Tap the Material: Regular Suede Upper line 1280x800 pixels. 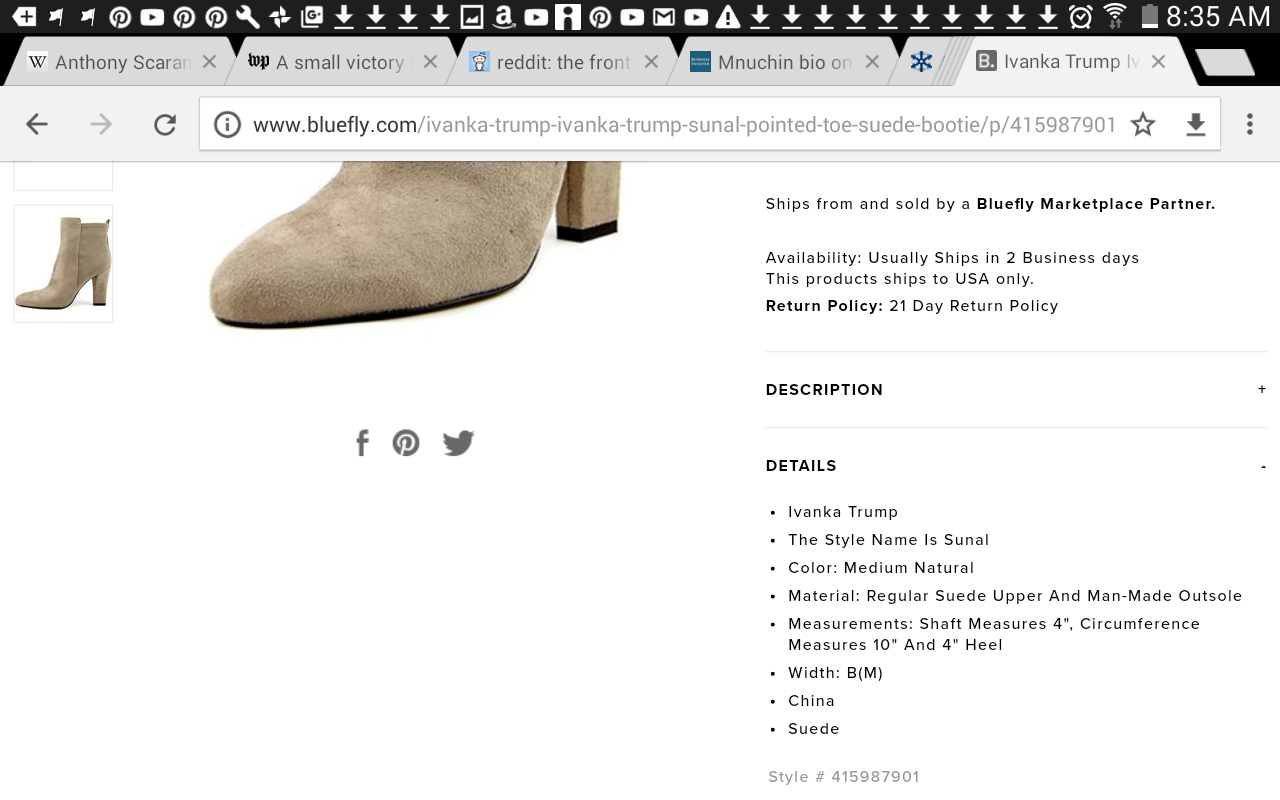point(1015,596)
